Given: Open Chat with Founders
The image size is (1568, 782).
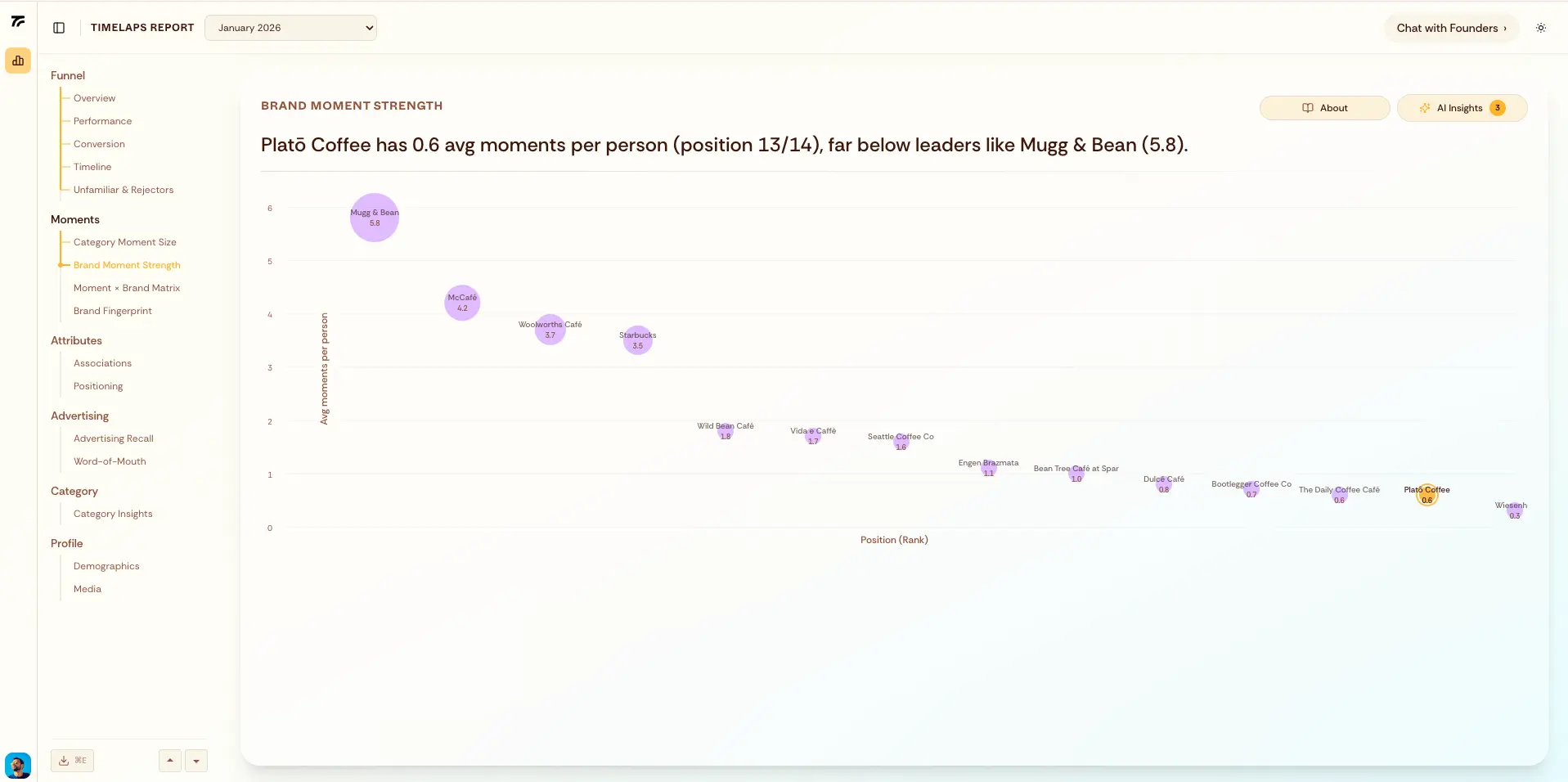Looking at the screenshot, I should click(x=1451, y=28).
